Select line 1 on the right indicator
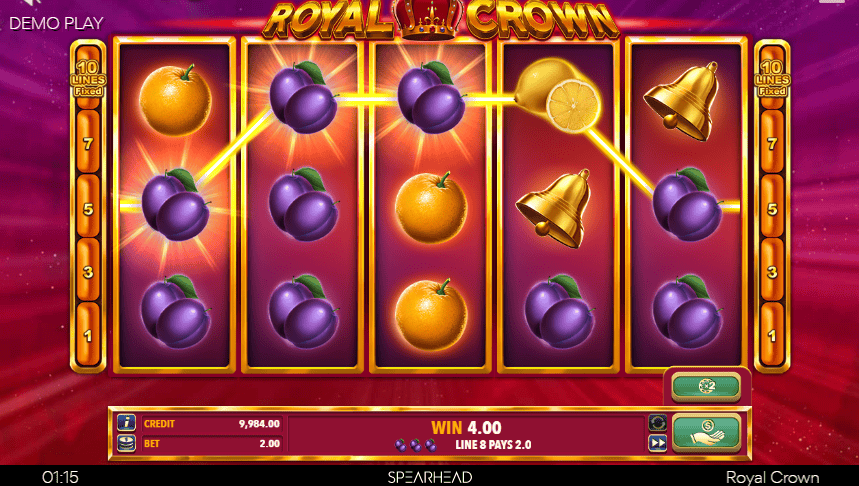 coord(772,335)
